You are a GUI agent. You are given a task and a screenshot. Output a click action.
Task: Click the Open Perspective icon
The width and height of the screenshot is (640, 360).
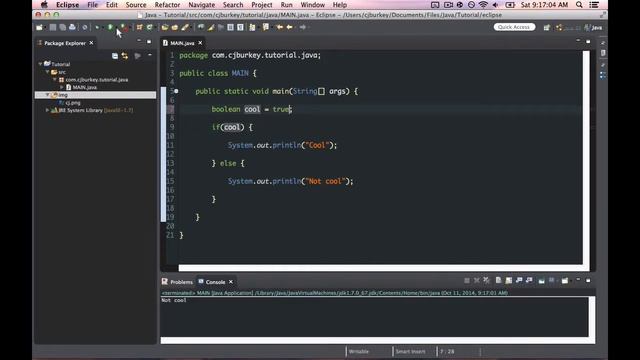click(547, 27)
